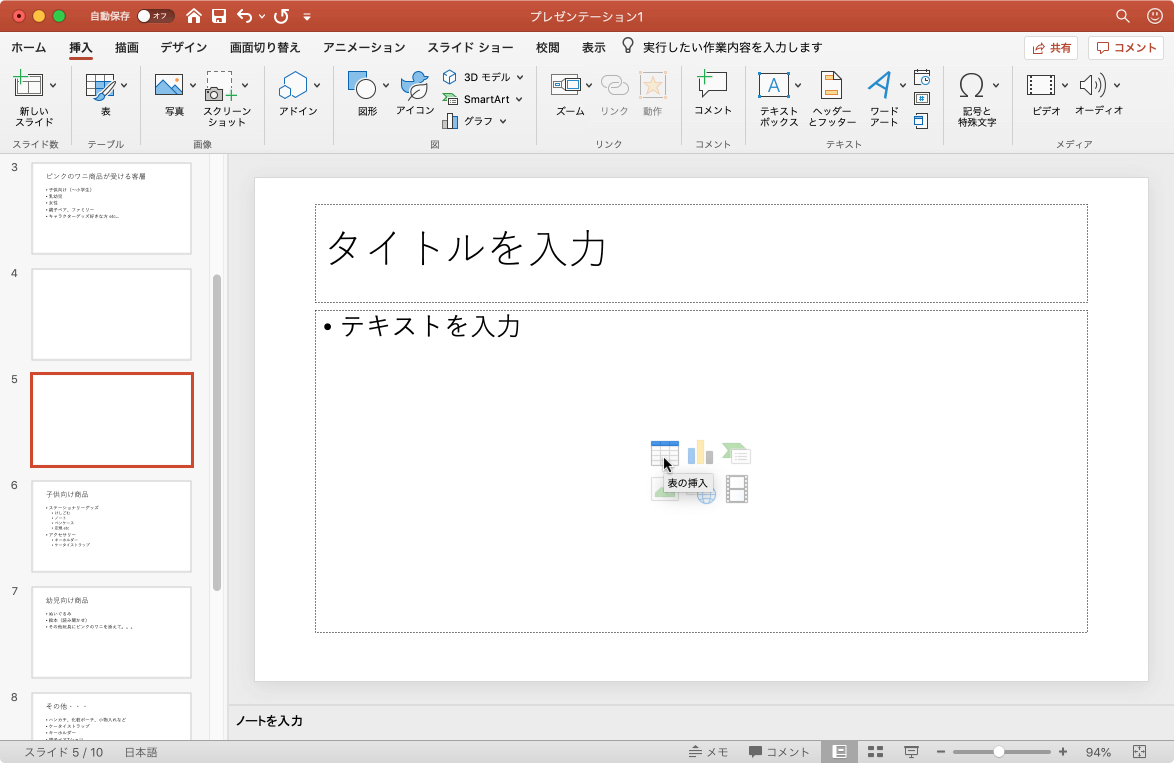This screenshot has height=763, width=1174.
Task: Insert SmartArt graphic from placeholder icon
Action: [x=736, y=453]
